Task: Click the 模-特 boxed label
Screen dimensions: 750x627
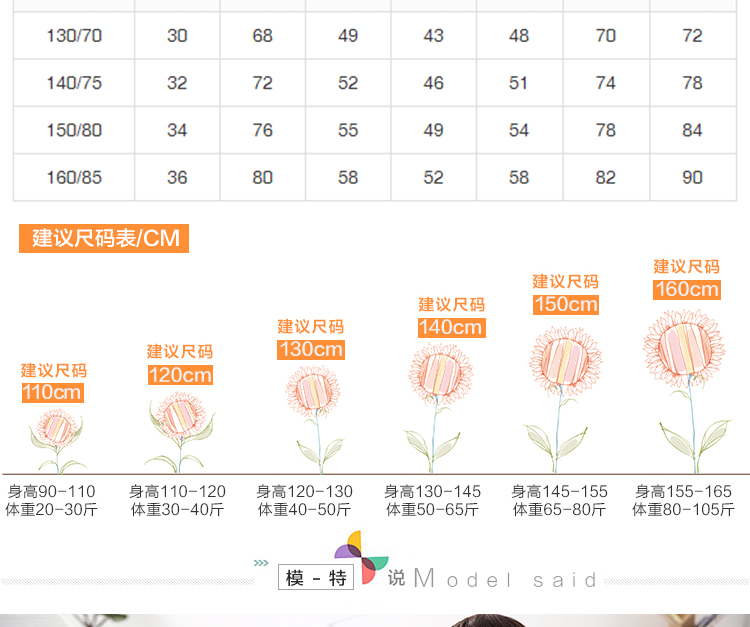Action: pos(316,577)
